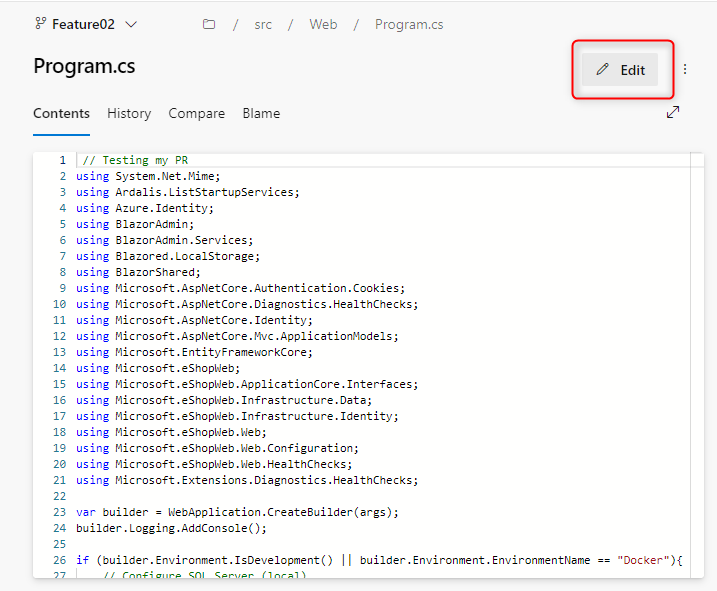The height and width of the screenshot is (591, 717).
Task: Open the more options vertical ellipsis
Action: [x=685, y=70]
